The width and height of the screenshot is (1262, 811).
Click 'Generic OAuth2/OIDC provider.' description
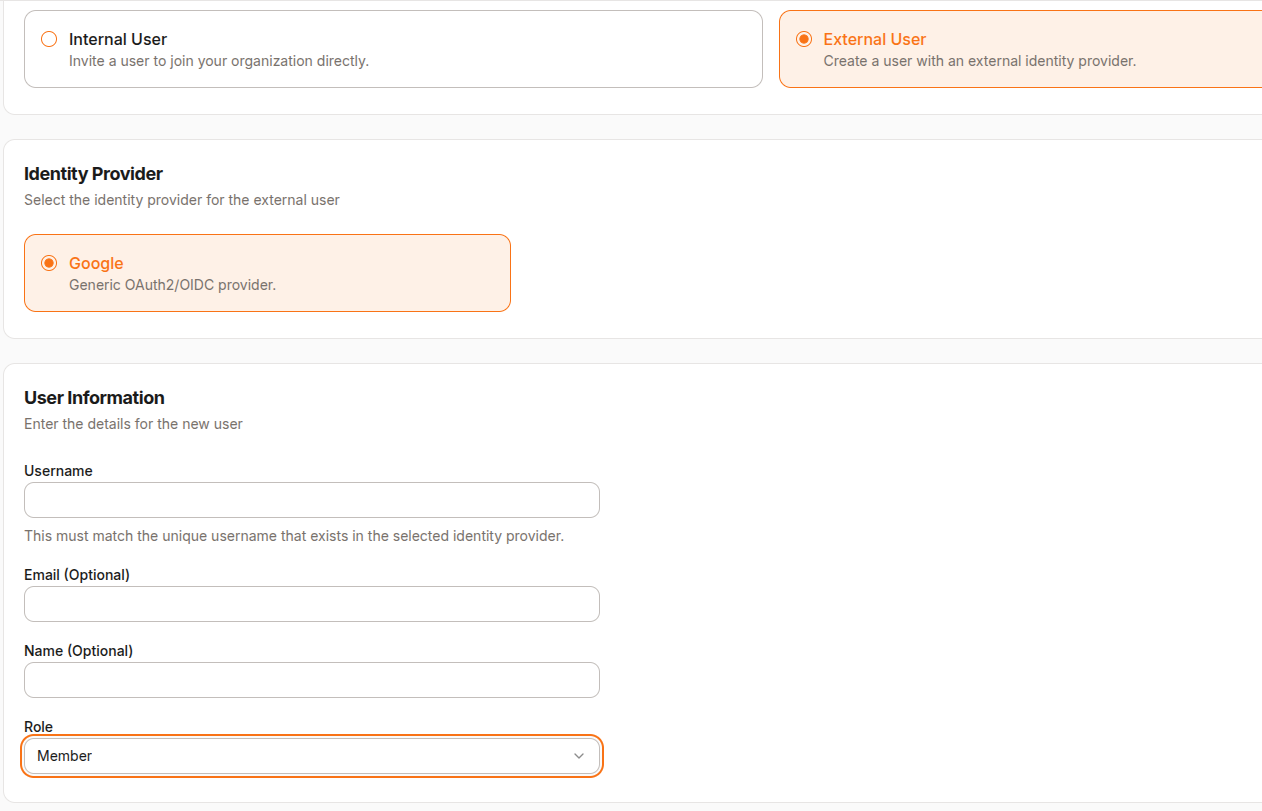(x=172, y=285)
